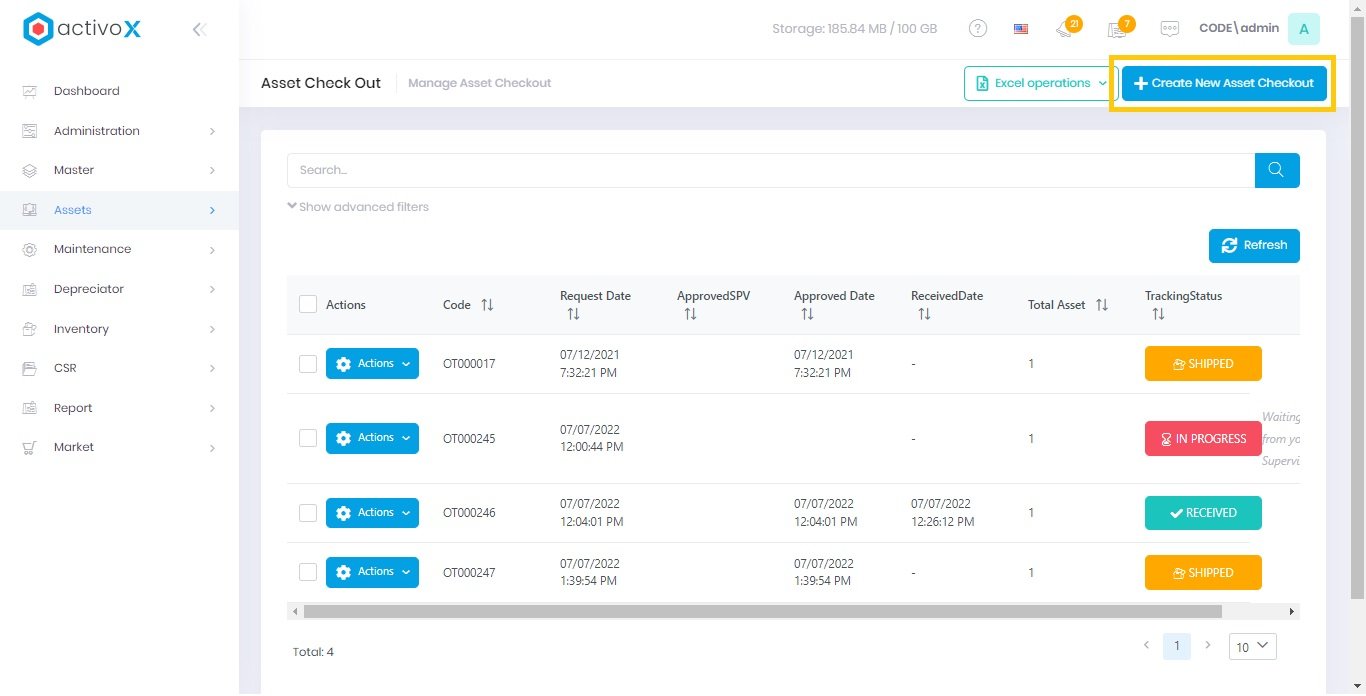Check the box for row OT000246

(x=308, y=513)
